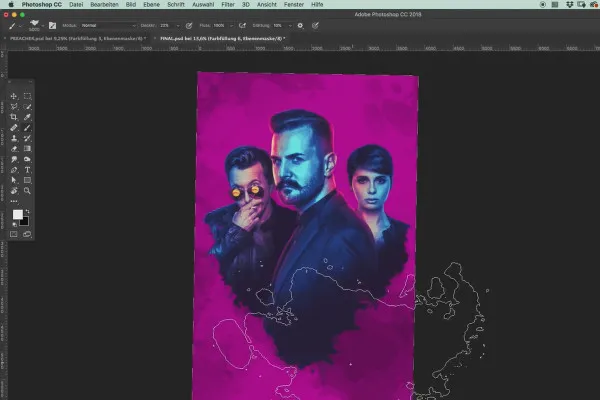Select the Gradient tool
The width and height of the screenshot is (600, 400).
(27, 149)
